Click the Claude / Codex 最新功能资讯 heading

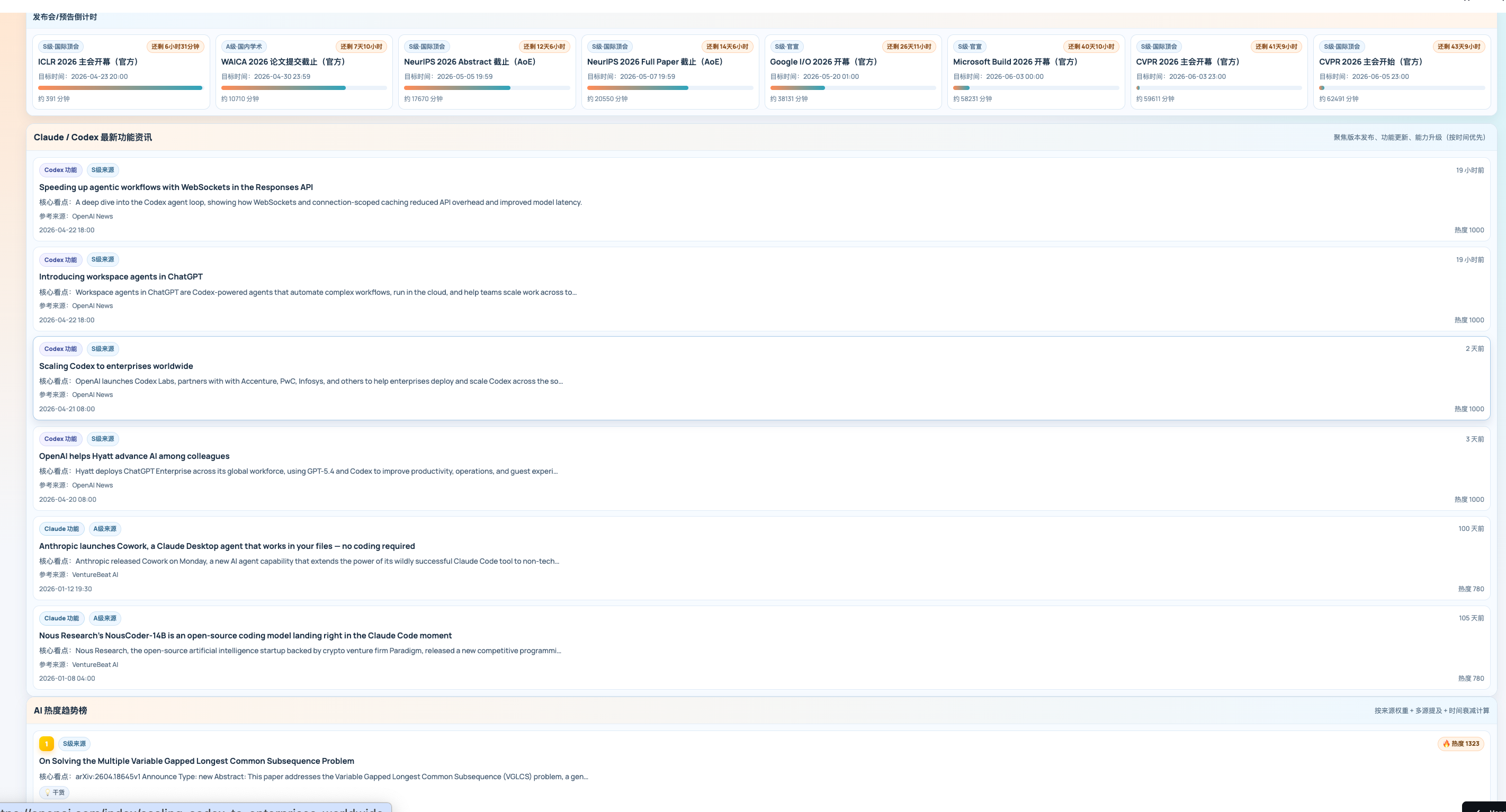point(93,138)
